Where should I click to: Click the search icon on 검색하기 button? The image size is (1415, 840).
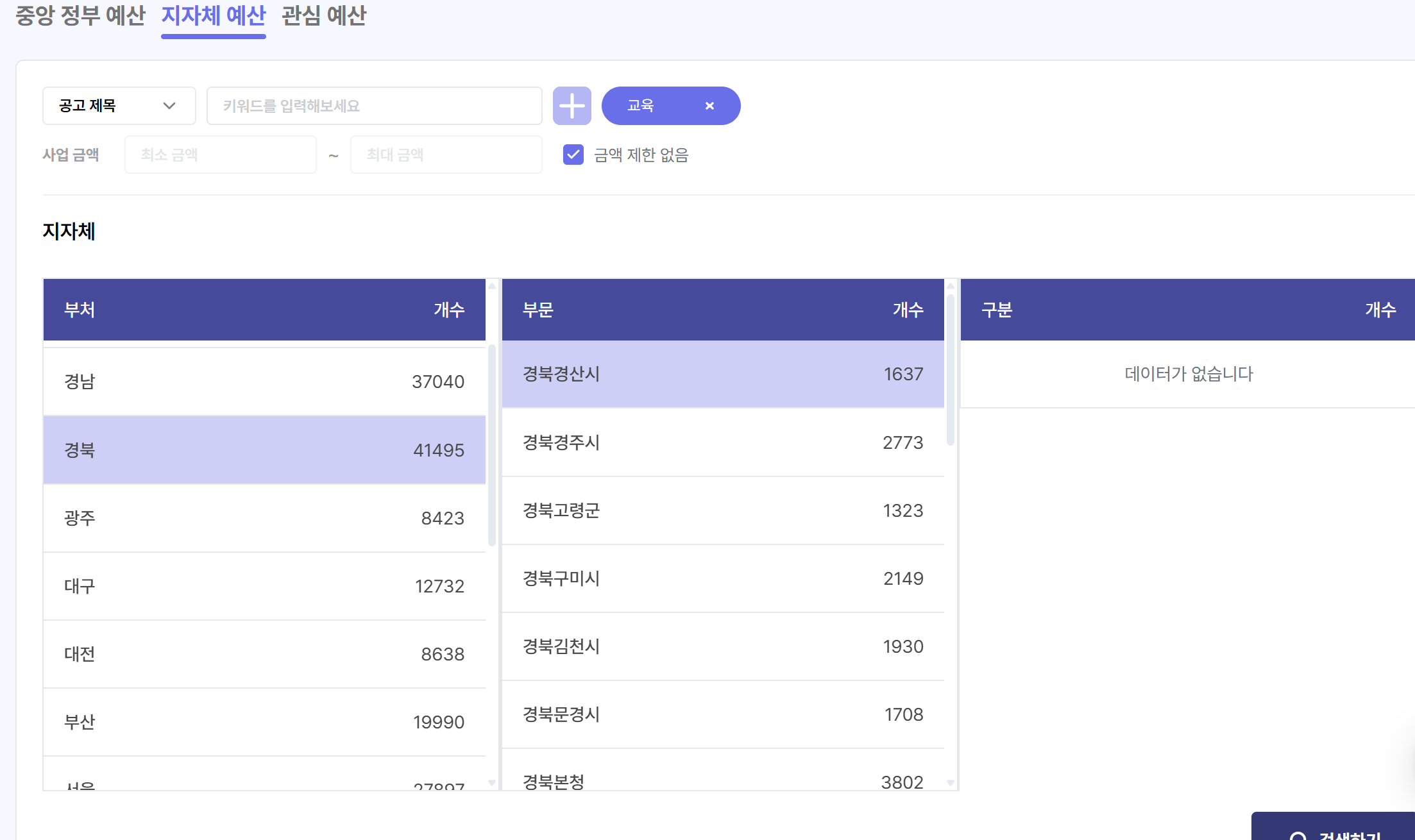(1298, 835)
